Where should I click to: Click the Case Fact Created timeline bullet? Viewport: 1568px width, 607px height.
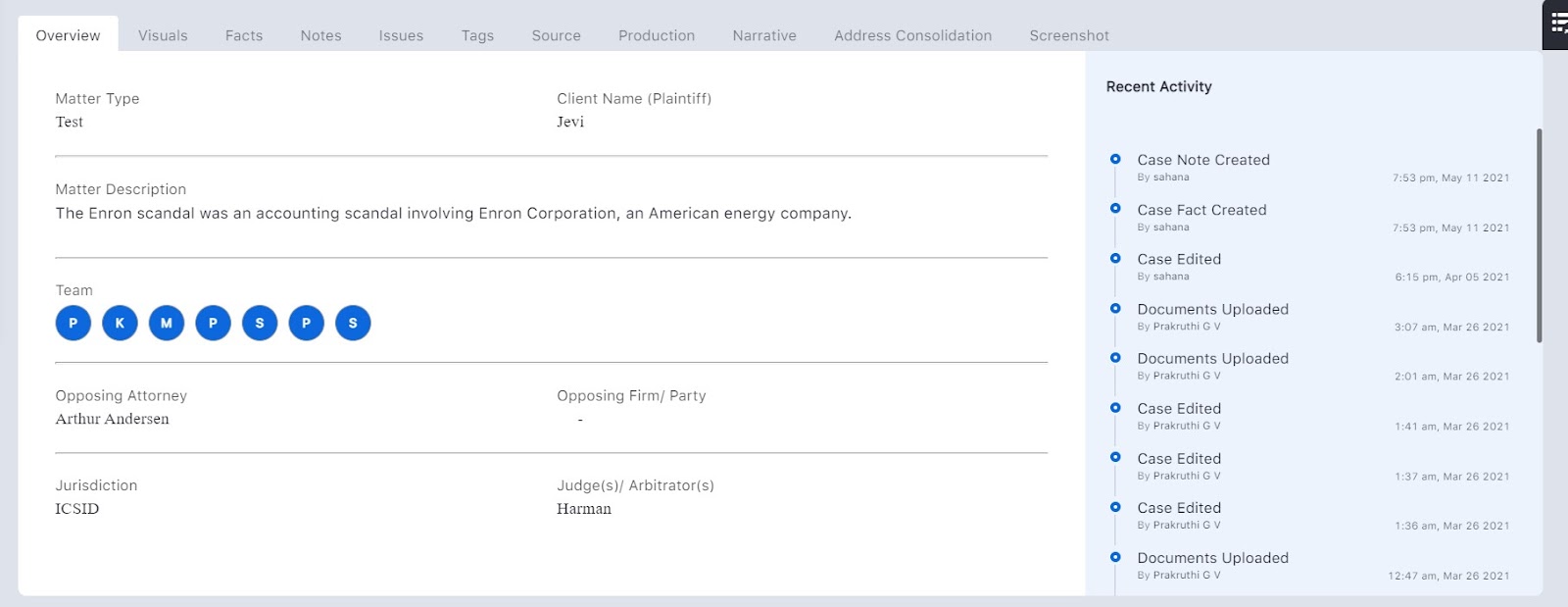coord(1115,209)
